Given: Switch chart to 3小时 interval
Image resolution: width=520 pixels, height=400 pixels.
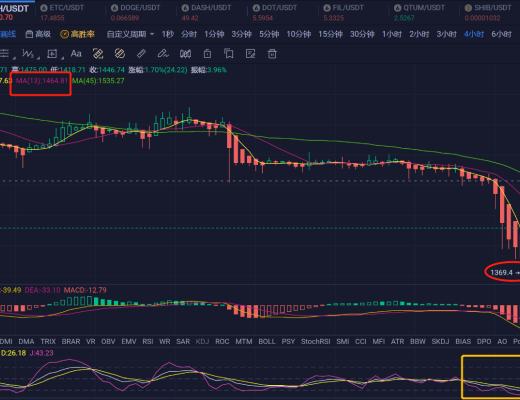Looking at the screenshot, I should (x=446, y=34).
